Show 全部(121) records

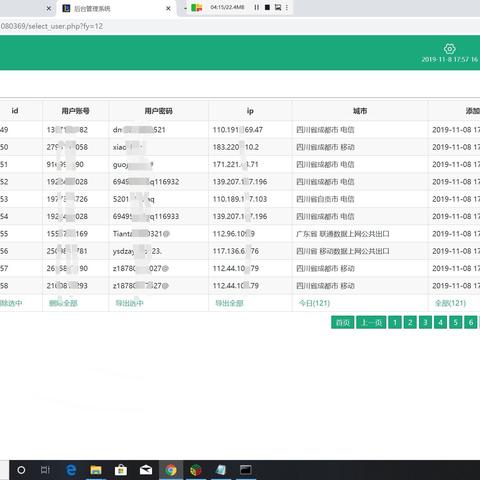pos(450,303)
